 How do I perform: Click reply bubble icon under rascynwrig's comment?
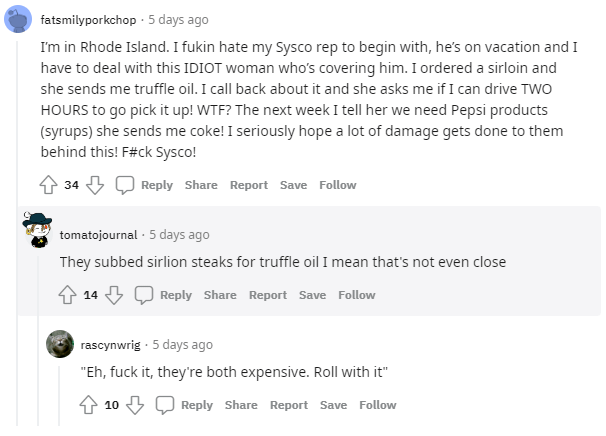click(165, 405)
